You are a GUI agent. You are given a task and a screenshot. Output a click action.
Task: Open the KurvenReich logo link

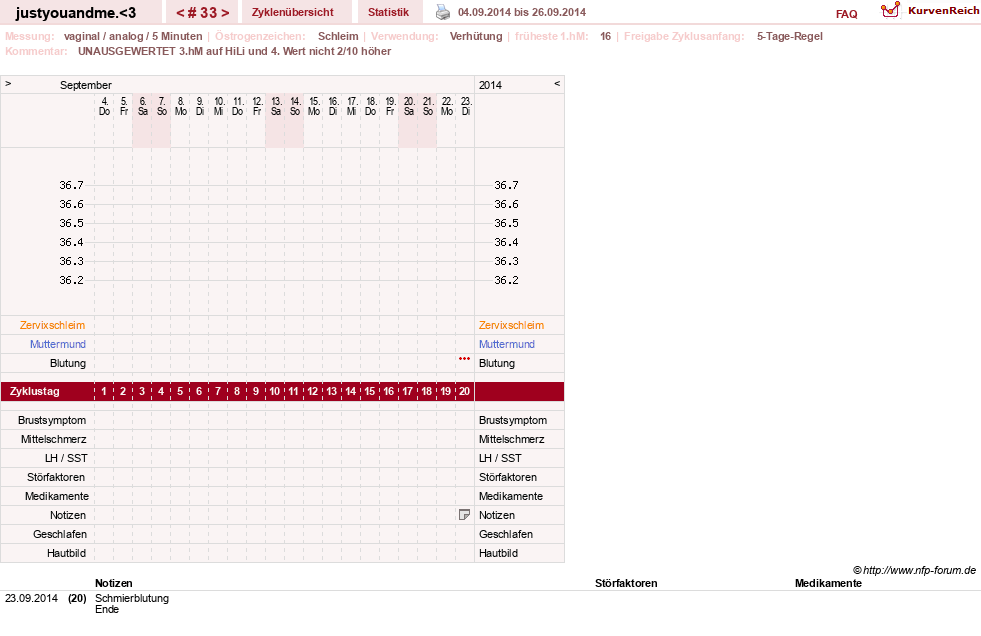click(930, 10)
